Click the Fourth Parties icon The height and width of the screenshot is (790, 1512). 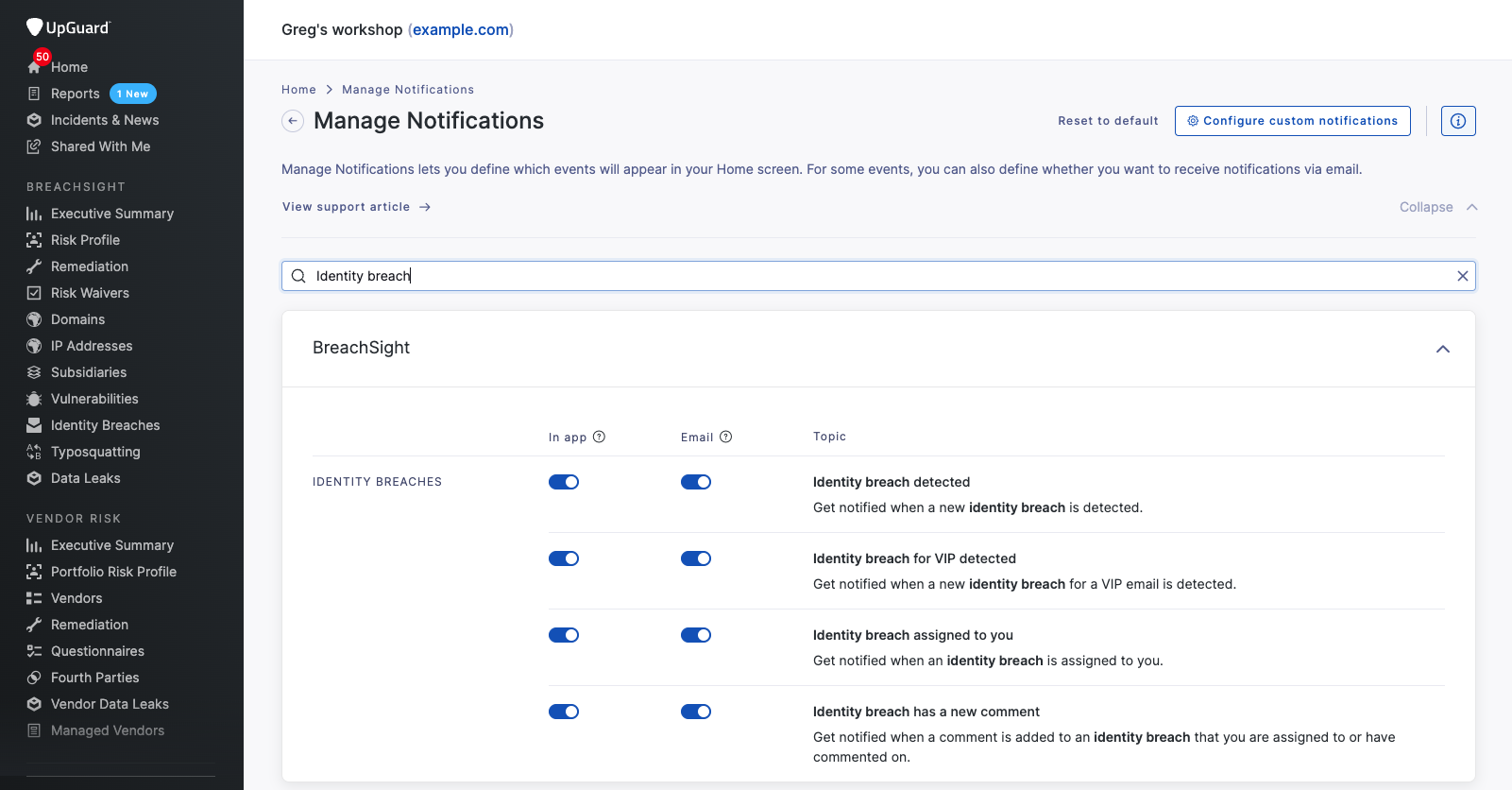34,678
